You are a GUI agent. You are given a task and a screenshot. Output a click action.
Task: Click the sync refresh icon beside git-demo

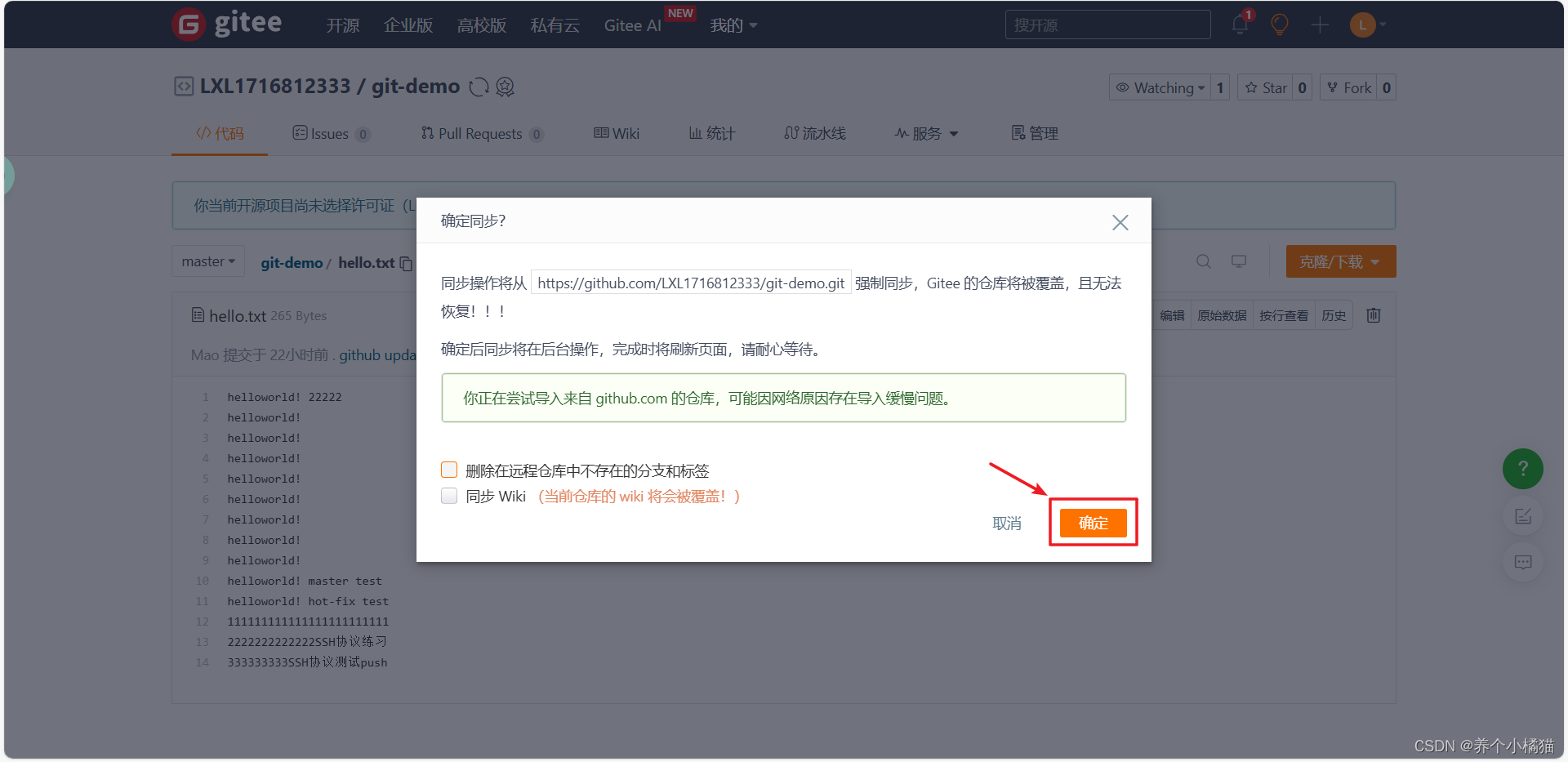479,87
